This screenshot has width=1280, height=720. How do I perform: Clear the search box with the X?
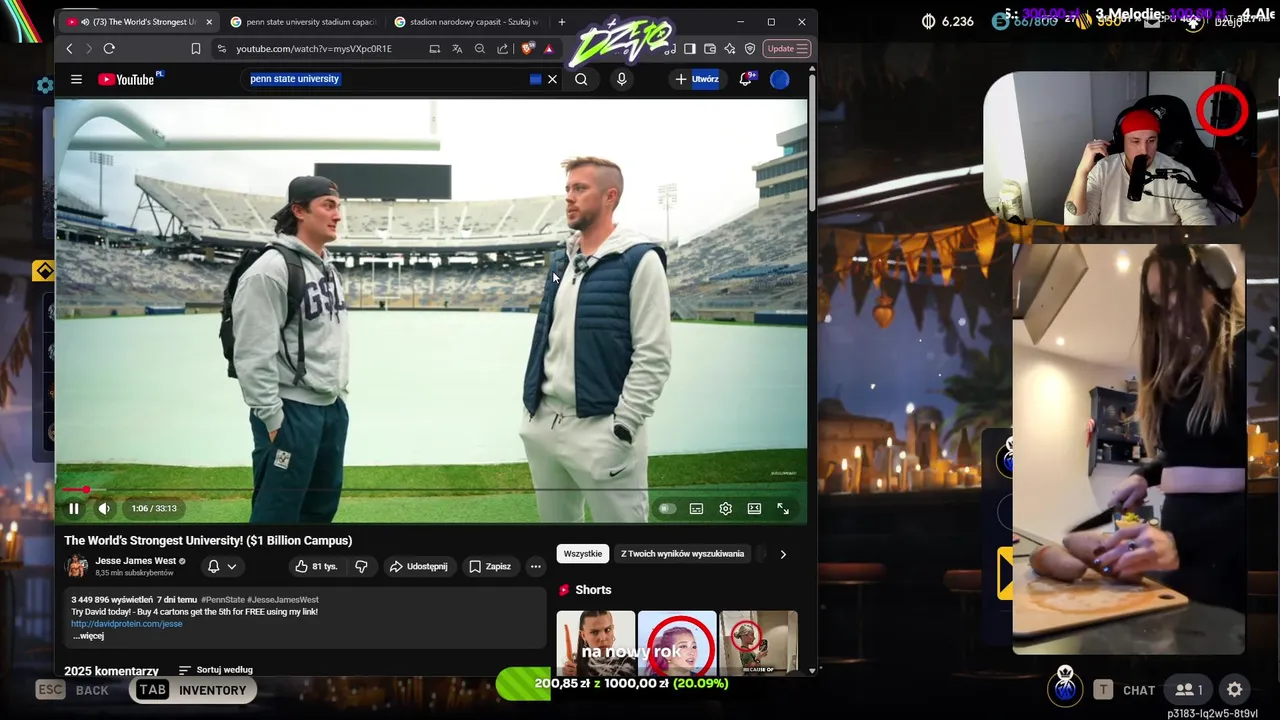[552, 79]
